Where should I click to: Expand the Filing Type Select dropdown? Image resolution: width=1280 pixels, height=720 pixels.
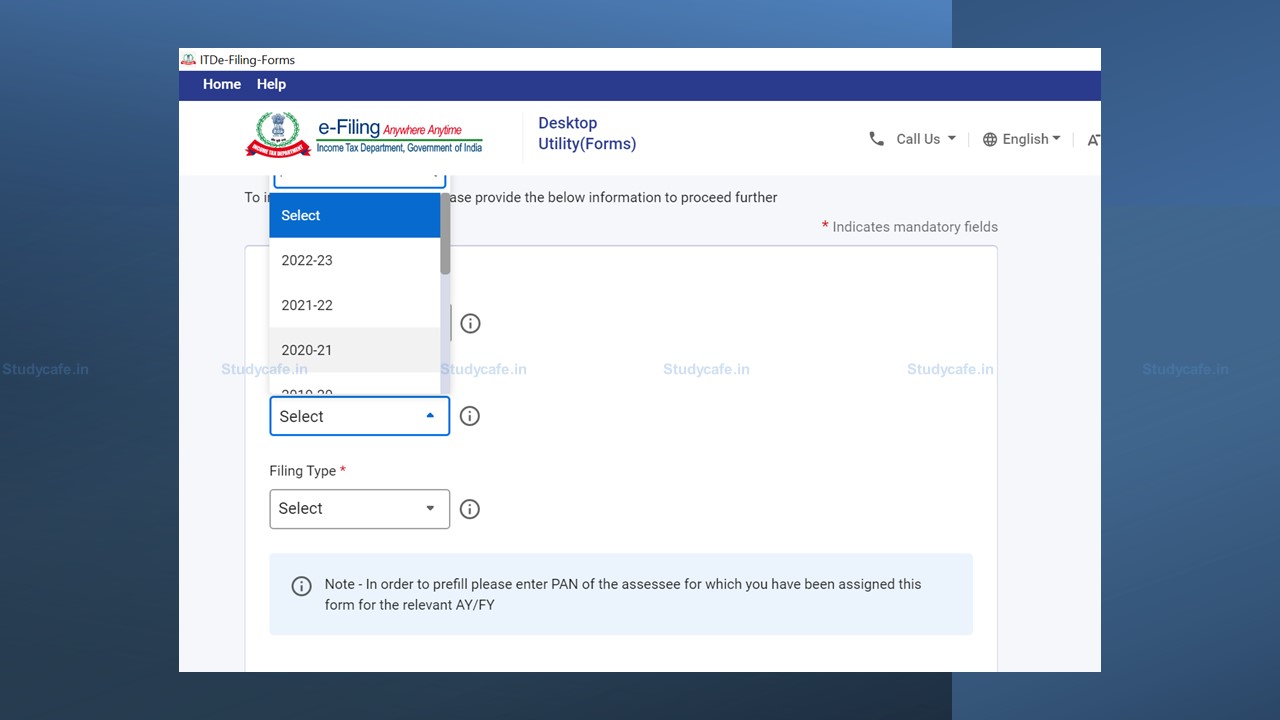tap(359, 509)
